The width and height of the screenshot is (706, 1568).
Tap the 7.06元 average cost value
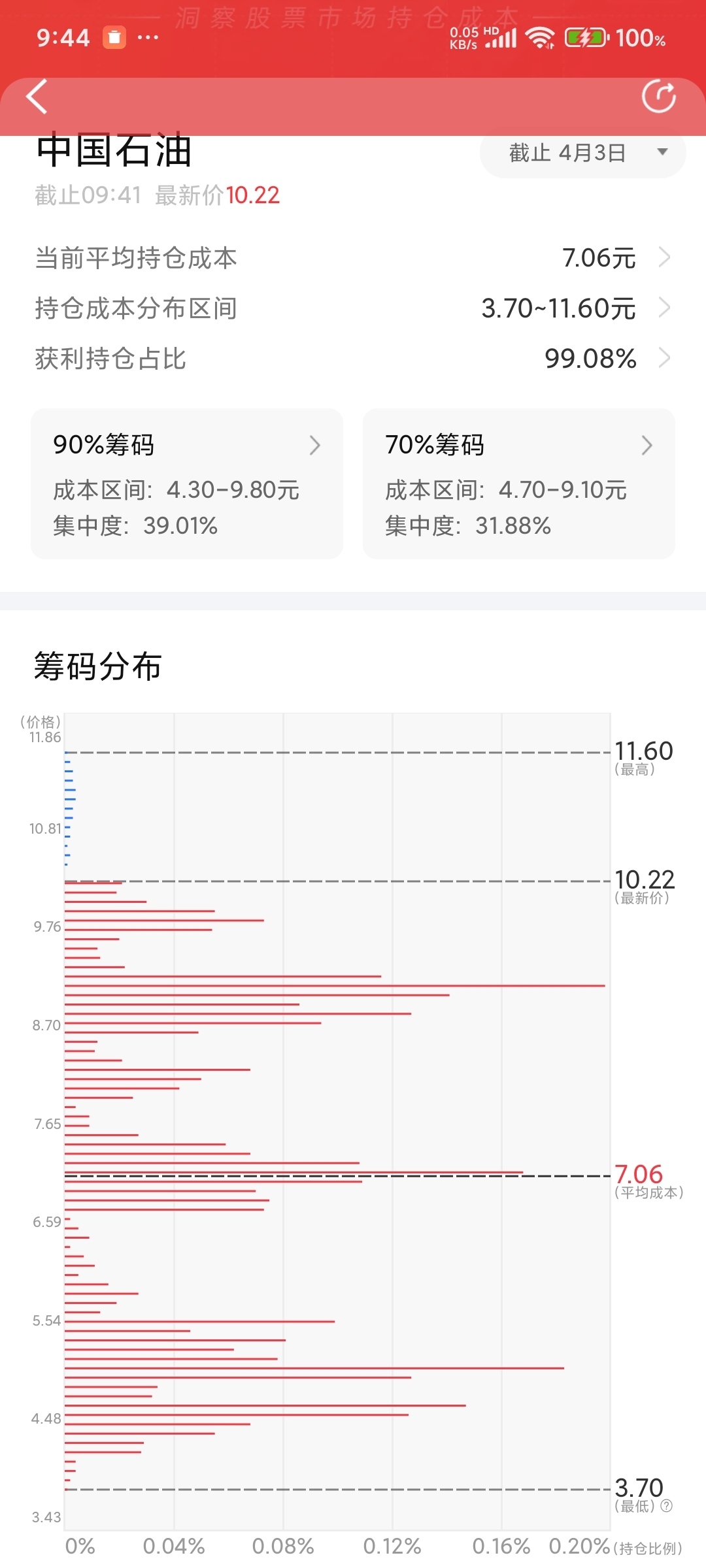[599, 258]
